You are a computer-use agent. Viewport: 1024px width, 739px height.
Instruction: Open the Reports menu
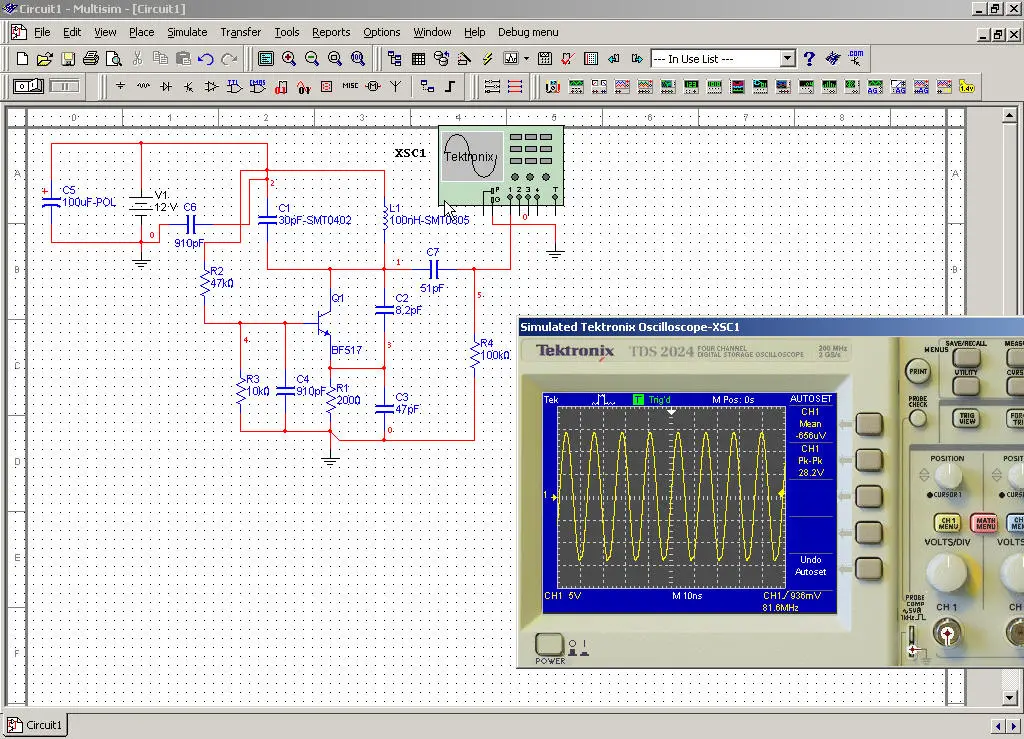pos(331,32)
